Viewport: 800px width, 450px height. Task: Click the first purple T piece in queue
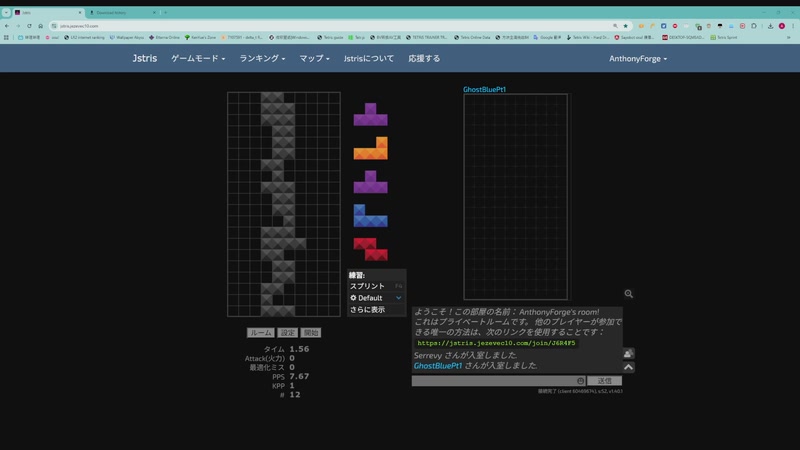click(x=370, y=114)
